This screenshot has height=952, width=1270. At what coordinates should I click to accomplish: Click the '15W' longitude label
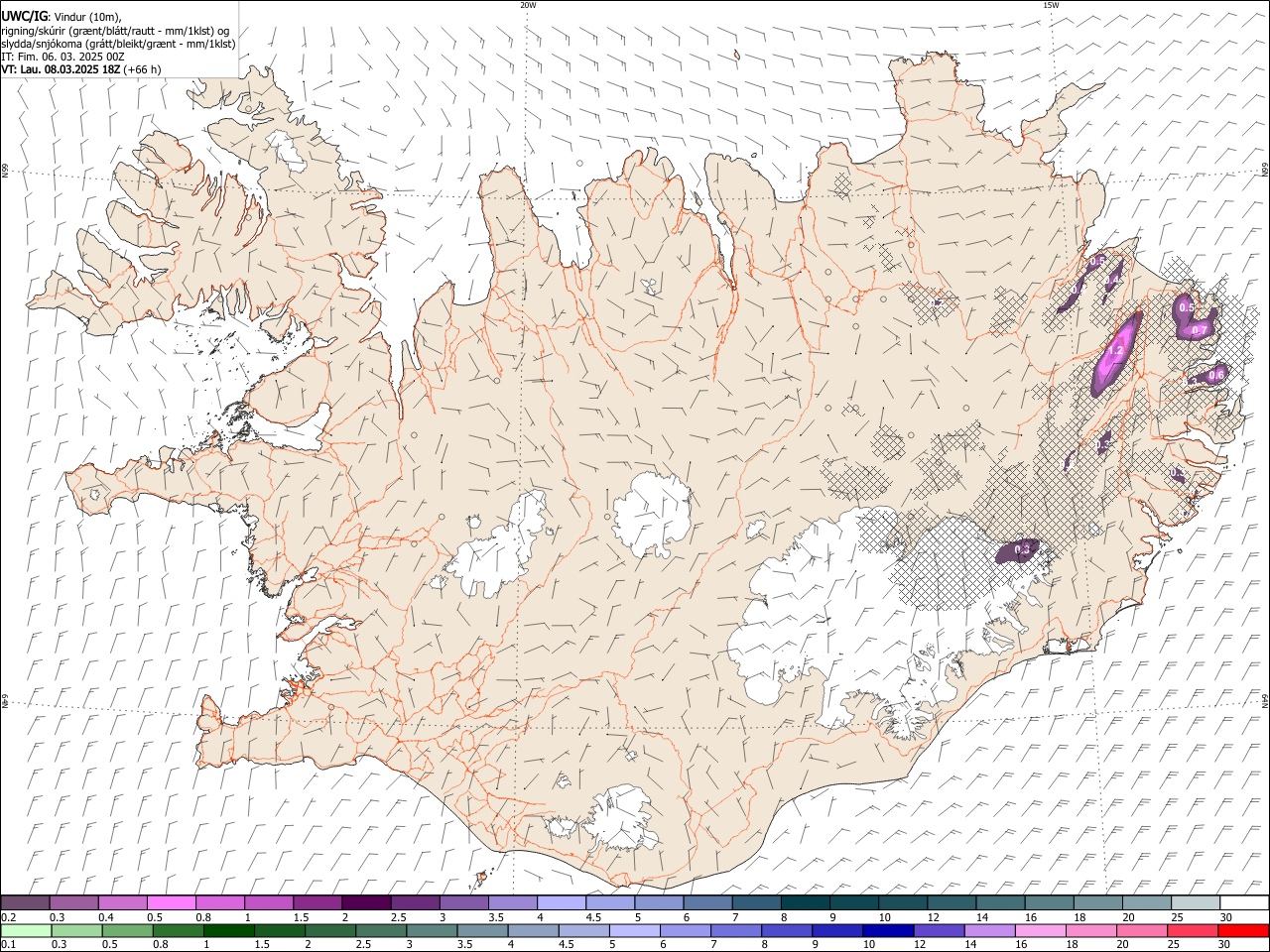click(x=1051, y=5)
